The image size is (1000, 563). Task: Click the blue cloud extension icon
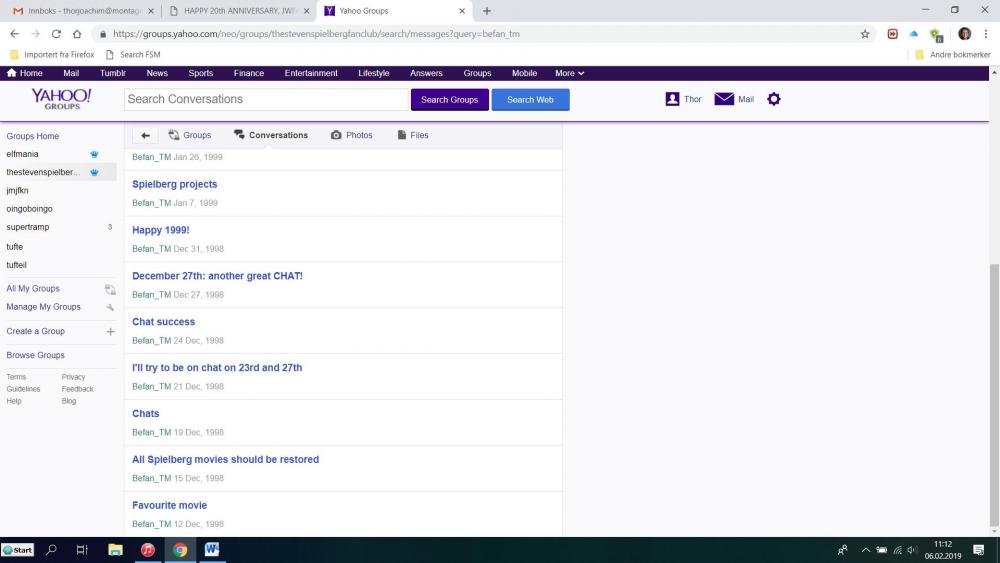coord(913,34)
